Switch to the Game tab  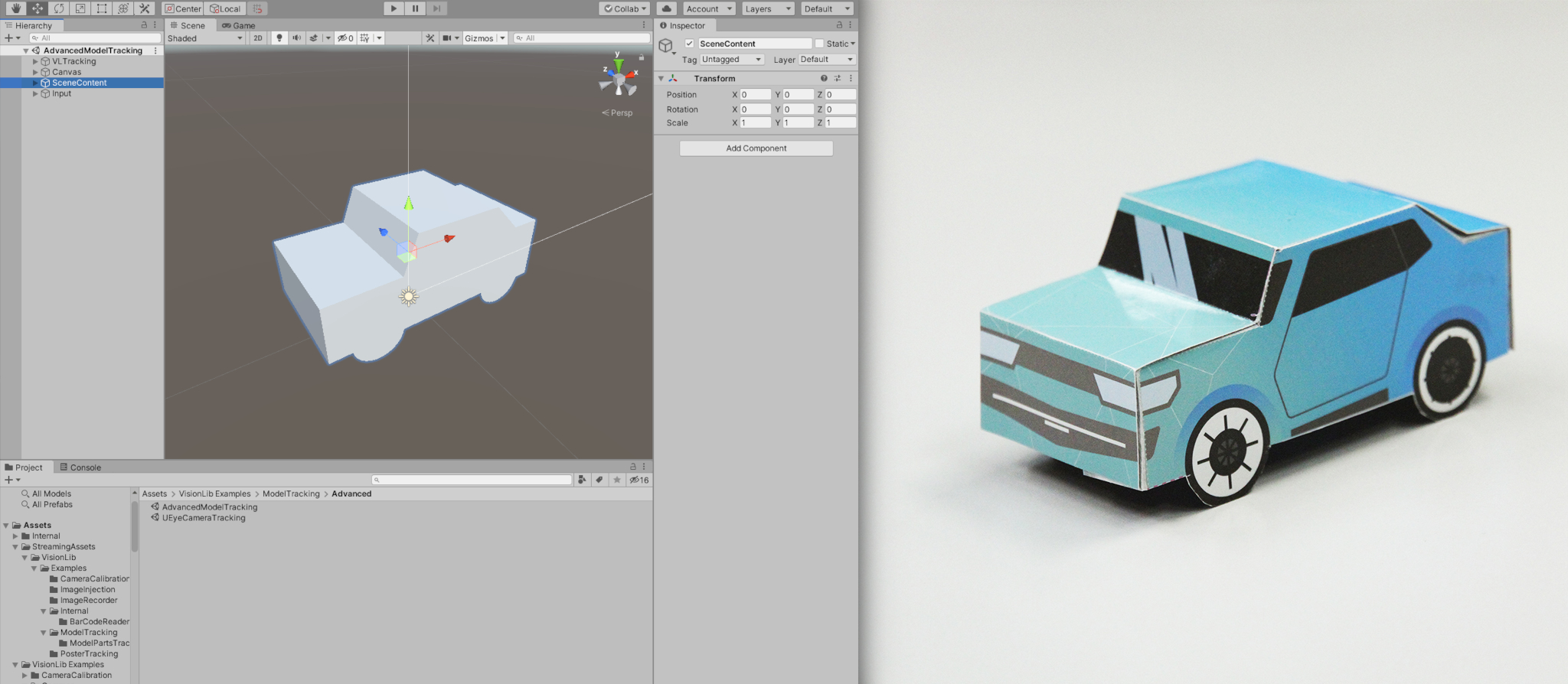[x=239, y=25]
